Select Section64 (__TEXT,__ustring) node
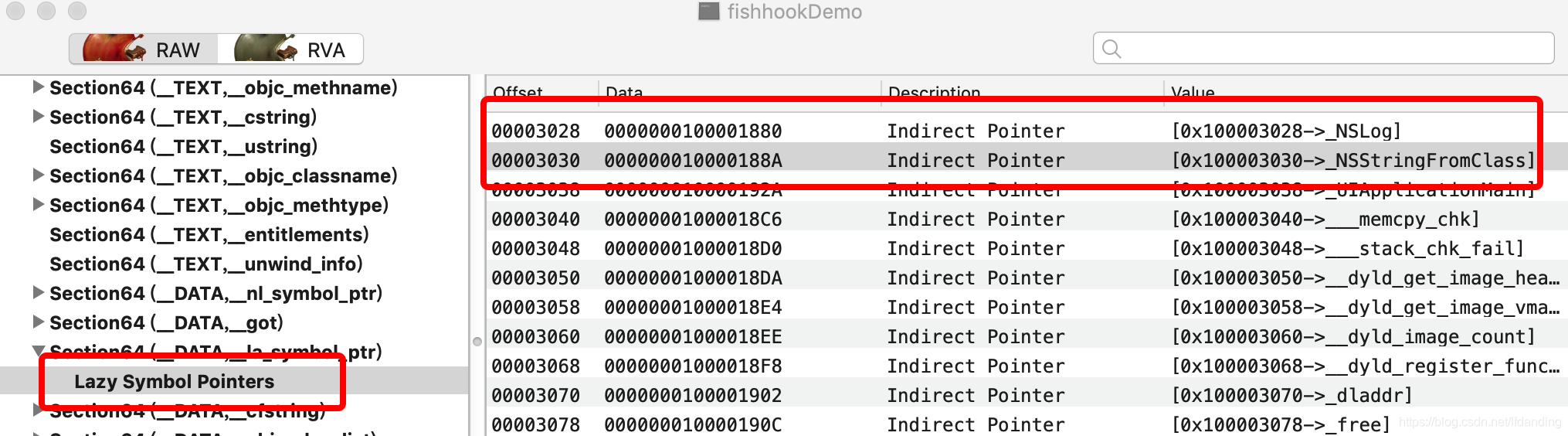Image resolution: width=1568 pixels, height=436 pixels. pyautogui.click(x=184, y=146)
